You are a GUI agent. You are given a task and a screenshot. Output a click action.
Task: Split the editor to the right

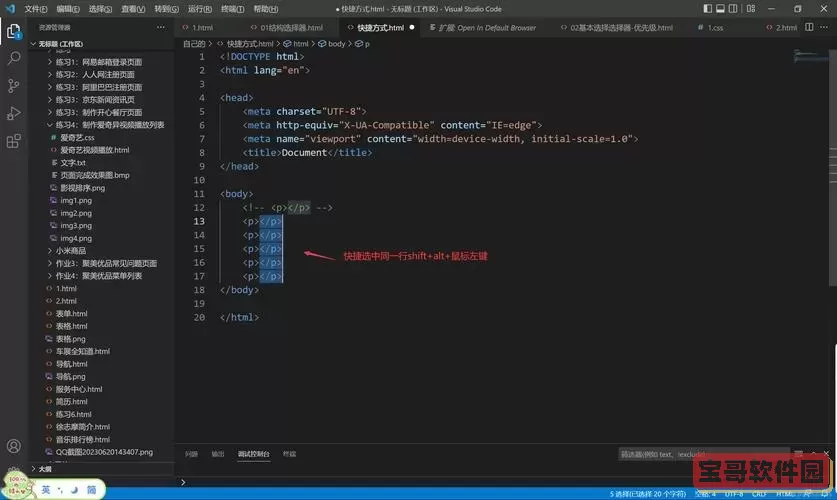(x=809, y=27)
